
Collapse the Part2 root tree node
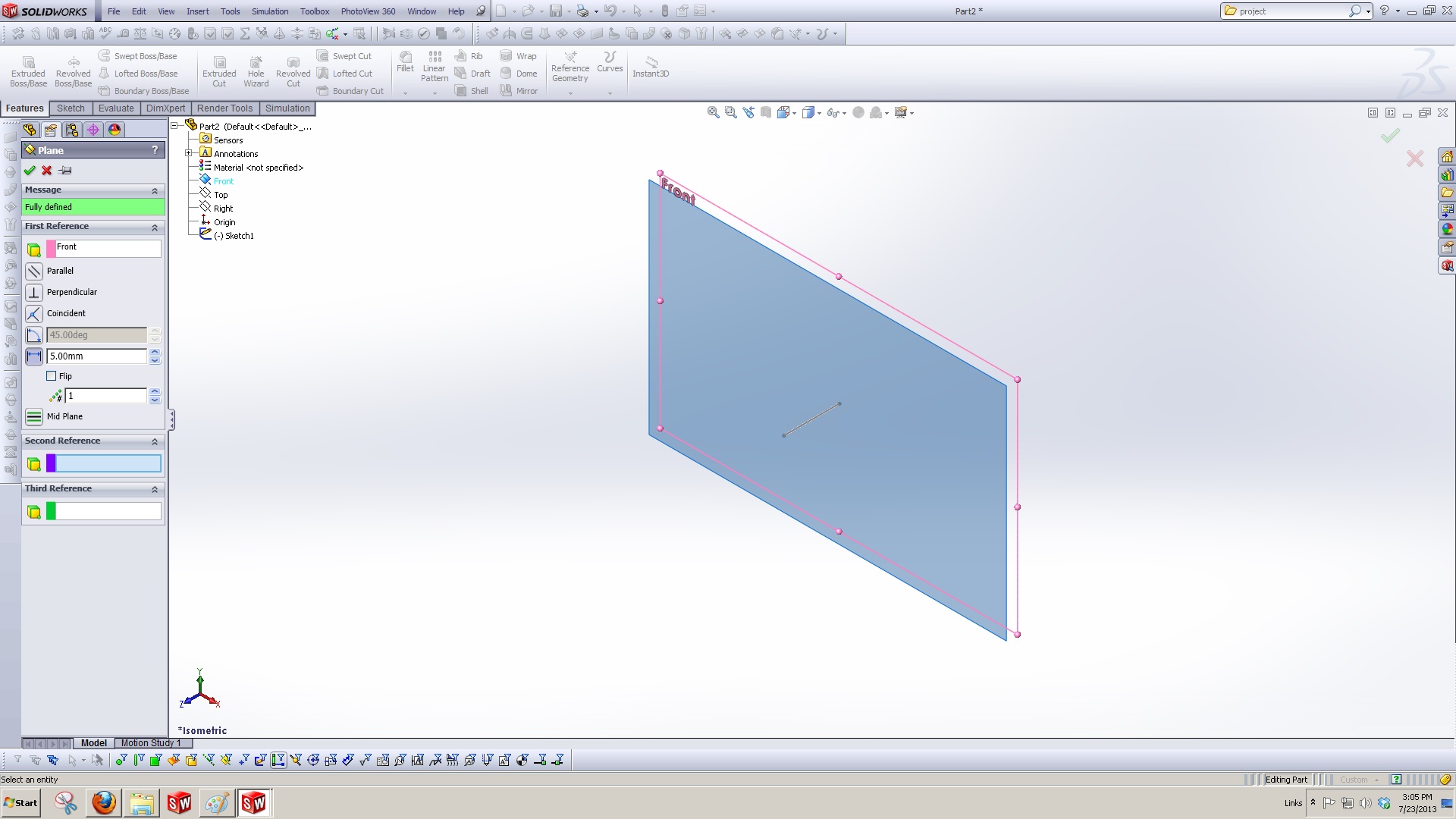pyautogui.click(x=174, y=126)
